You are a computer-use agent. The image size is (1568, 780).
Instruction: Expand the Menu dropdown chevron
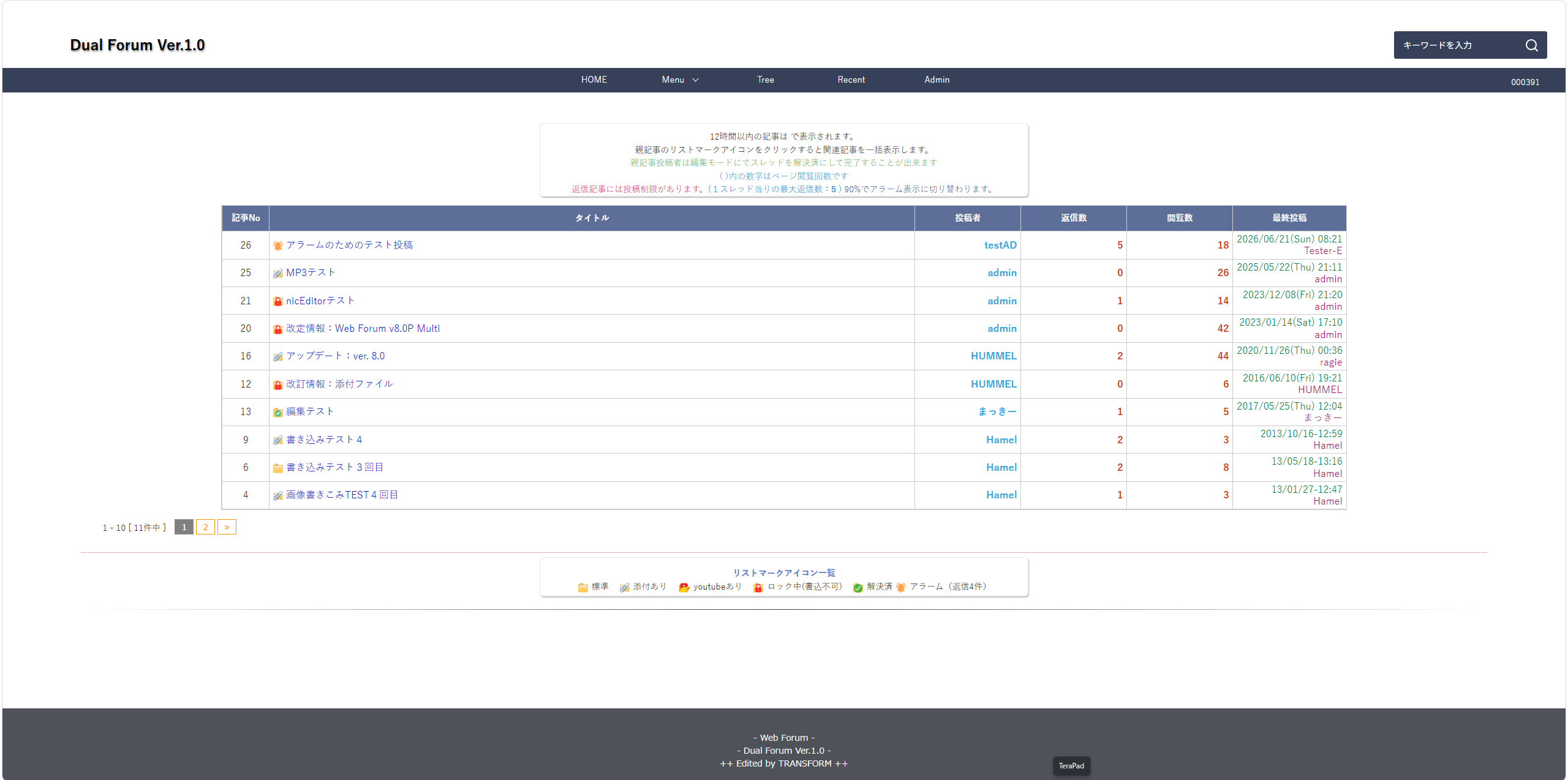(x=695, y=80)
